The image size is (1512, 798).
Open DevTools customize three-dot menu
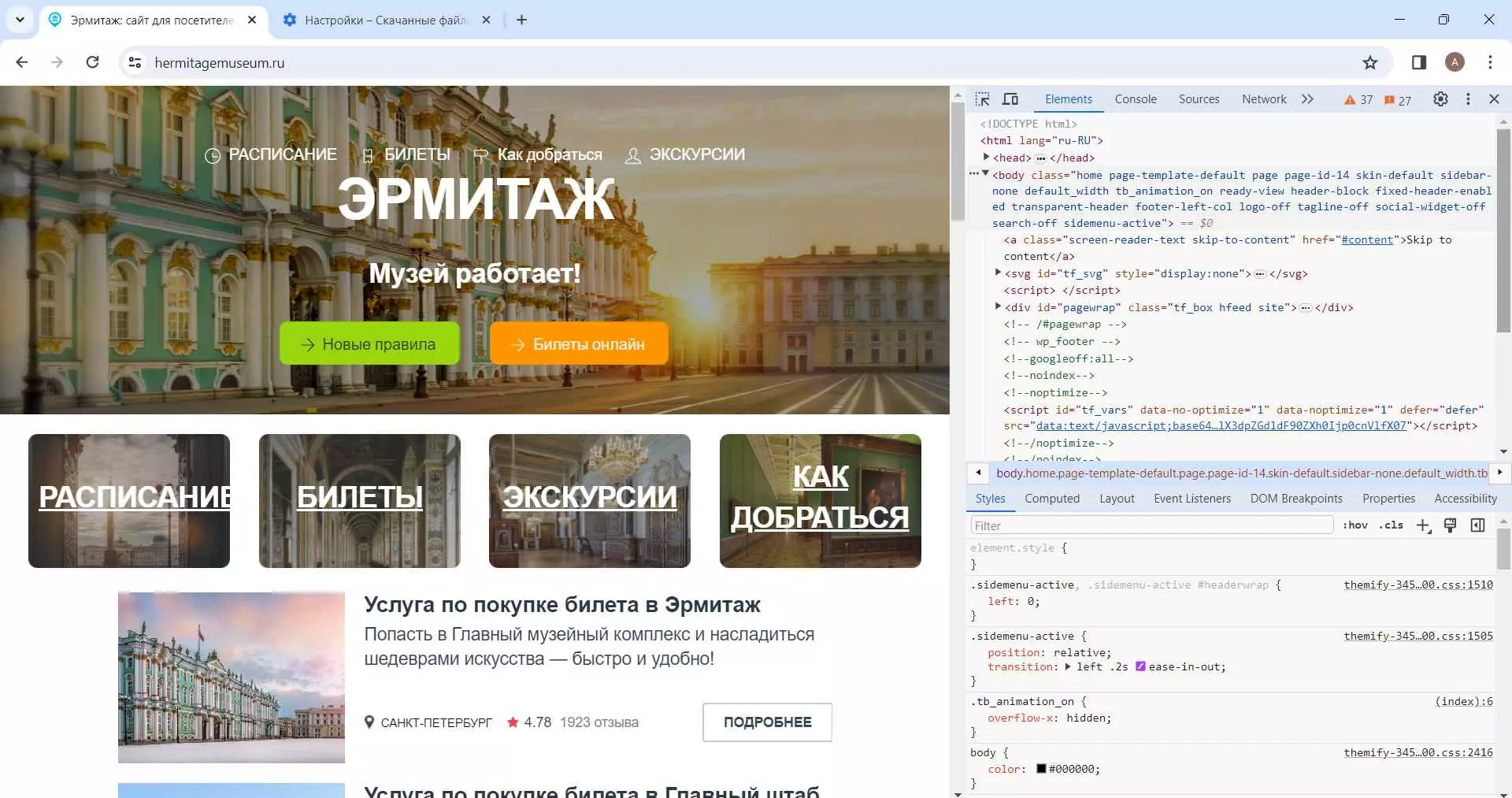[1468, 99]
